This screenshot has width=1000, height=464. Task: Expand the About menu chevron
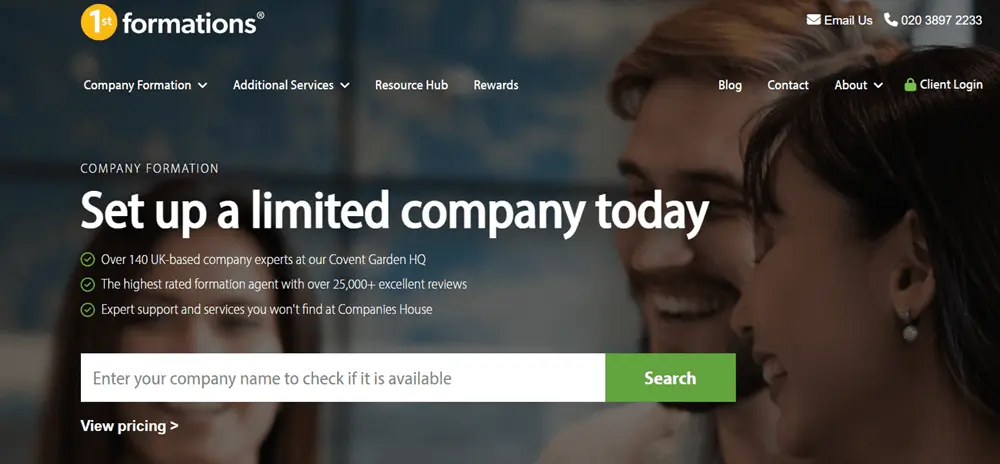tap(878, 85)
